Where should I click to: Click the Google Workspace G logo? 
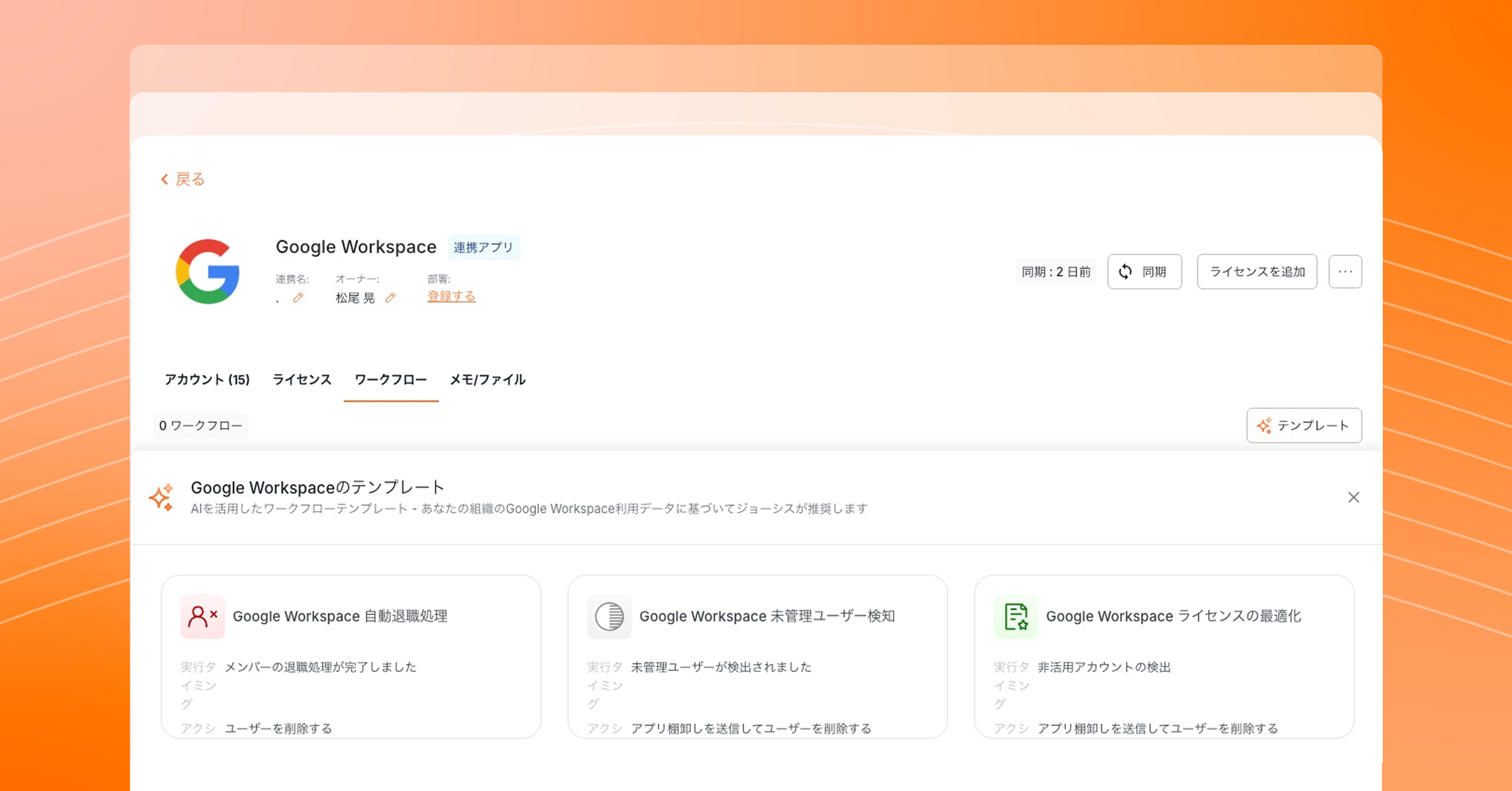coord(208,271)
